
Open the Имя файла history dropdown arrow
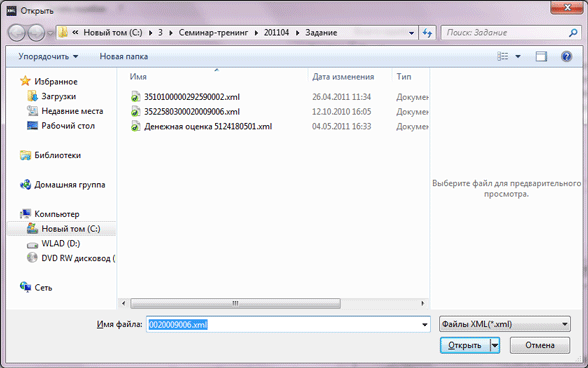point(424,324)
